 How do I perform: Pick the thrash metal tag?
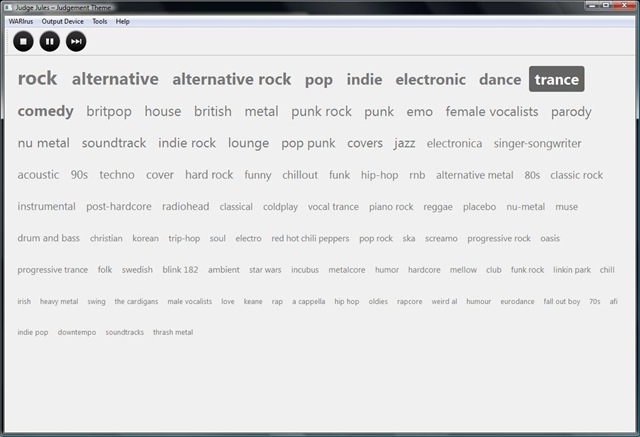point(173,332)
